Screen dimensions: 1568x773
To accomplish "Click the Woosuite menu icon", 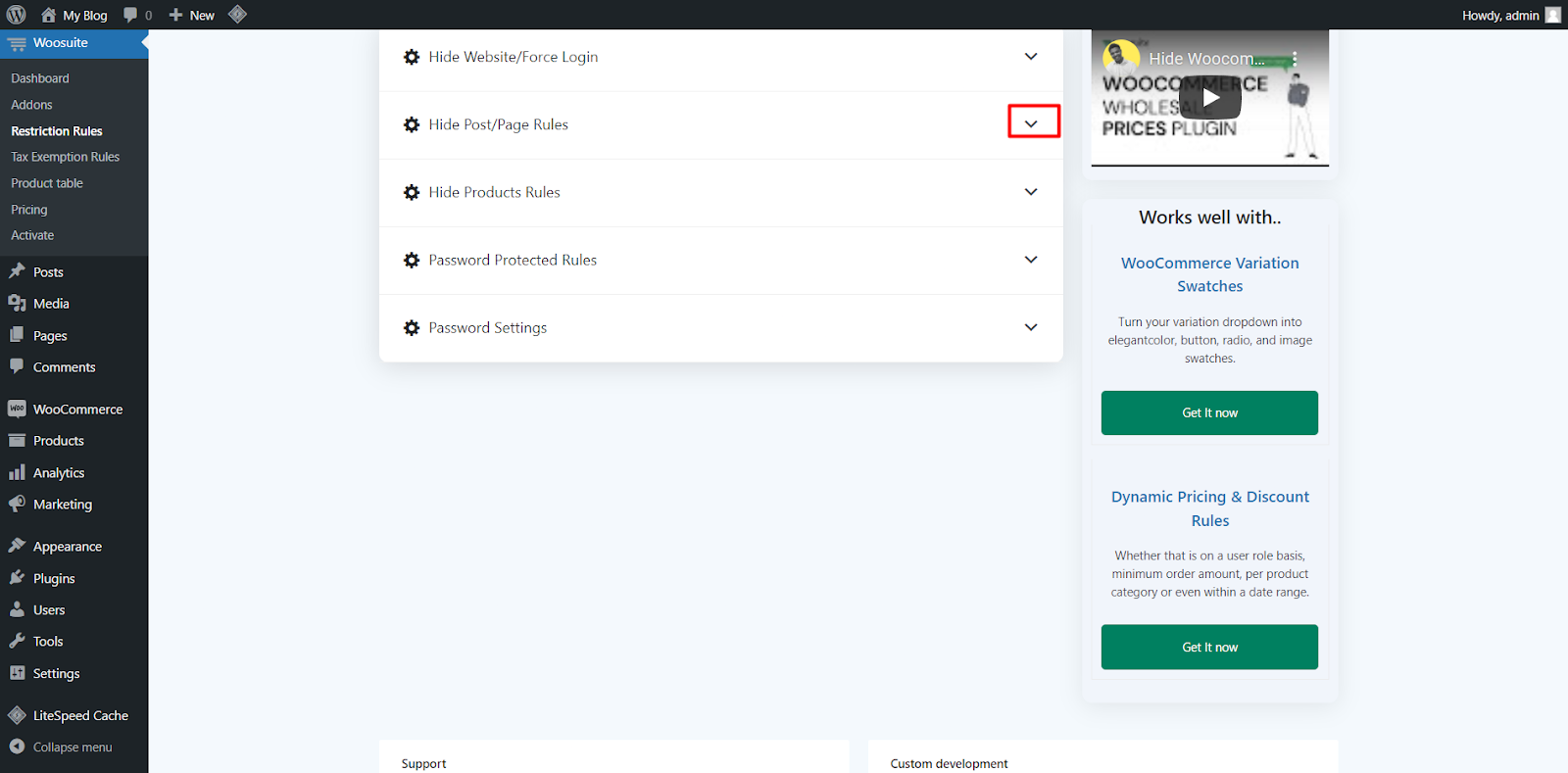I will (17, 43).
